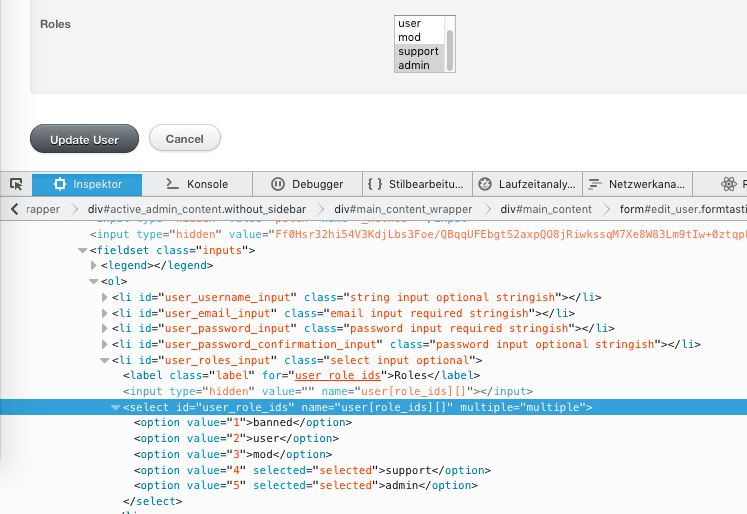747x514 pixels.
Task: Expand the user_password_input li node
Action: click(x=105, y=328)
